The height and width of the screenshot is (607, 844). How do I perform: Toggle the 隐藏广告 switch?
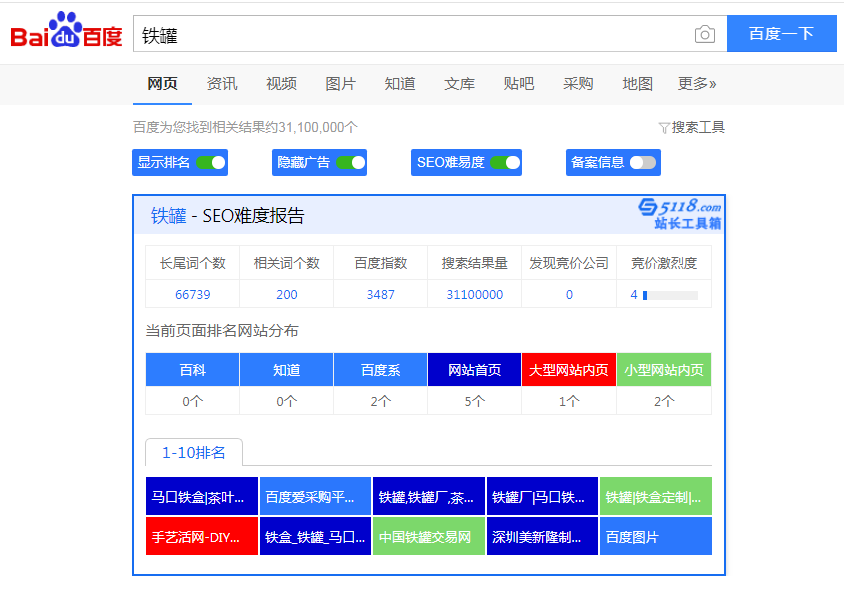(x=350, y=163)
